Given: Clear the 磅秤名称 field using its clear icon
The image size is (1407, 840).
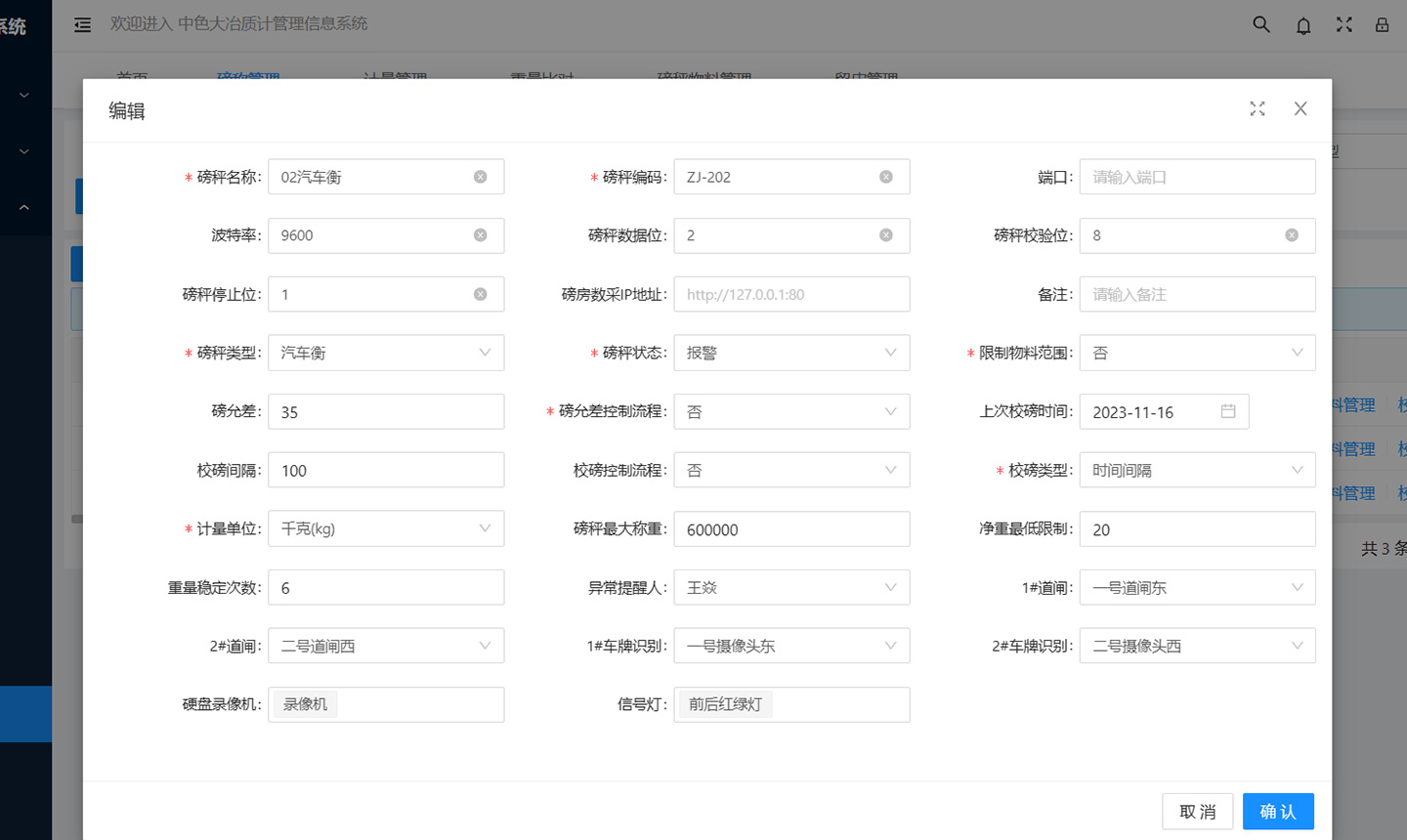Looking at the screenshot, I should [x=480, y=177].
